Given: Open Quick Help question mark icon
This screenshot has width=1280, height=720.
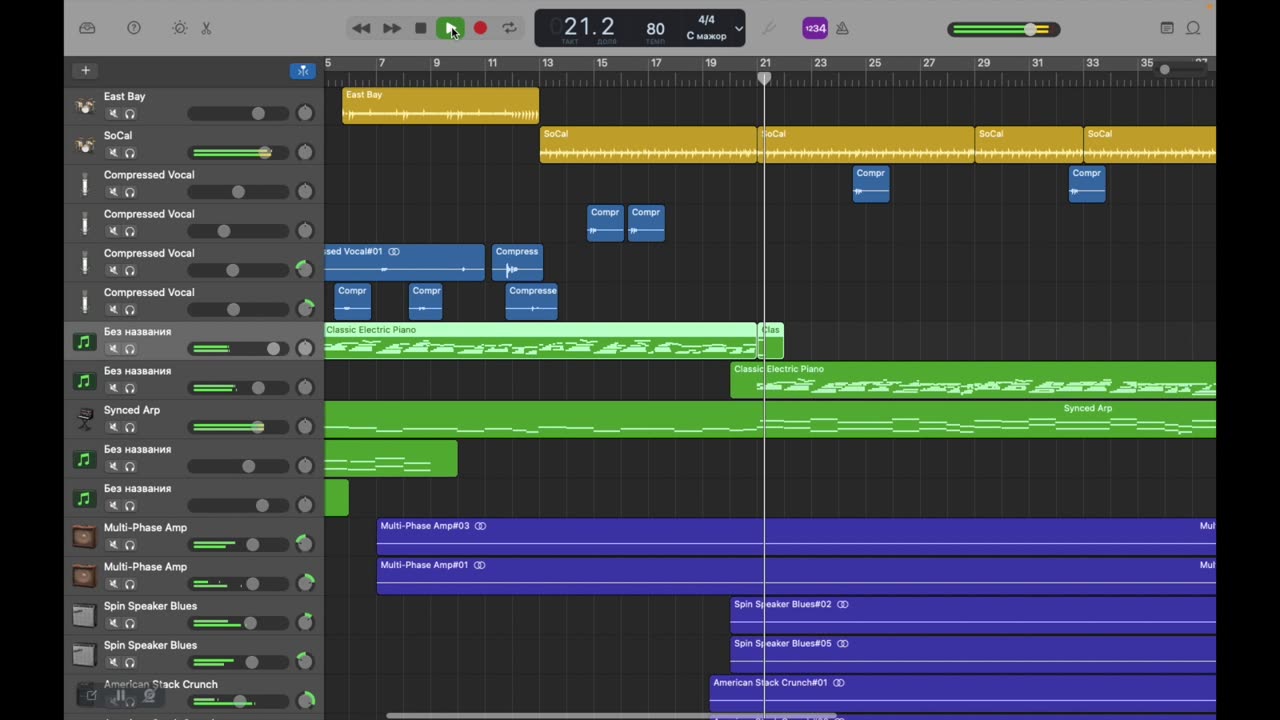Looking at the screenshot, I should 134,28.
